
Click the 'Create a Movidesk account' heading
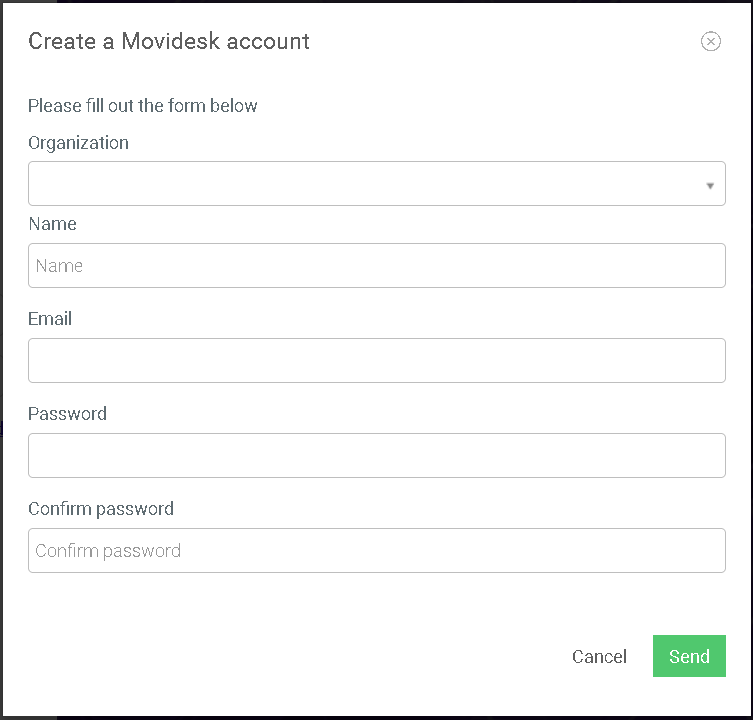[169, 41]
